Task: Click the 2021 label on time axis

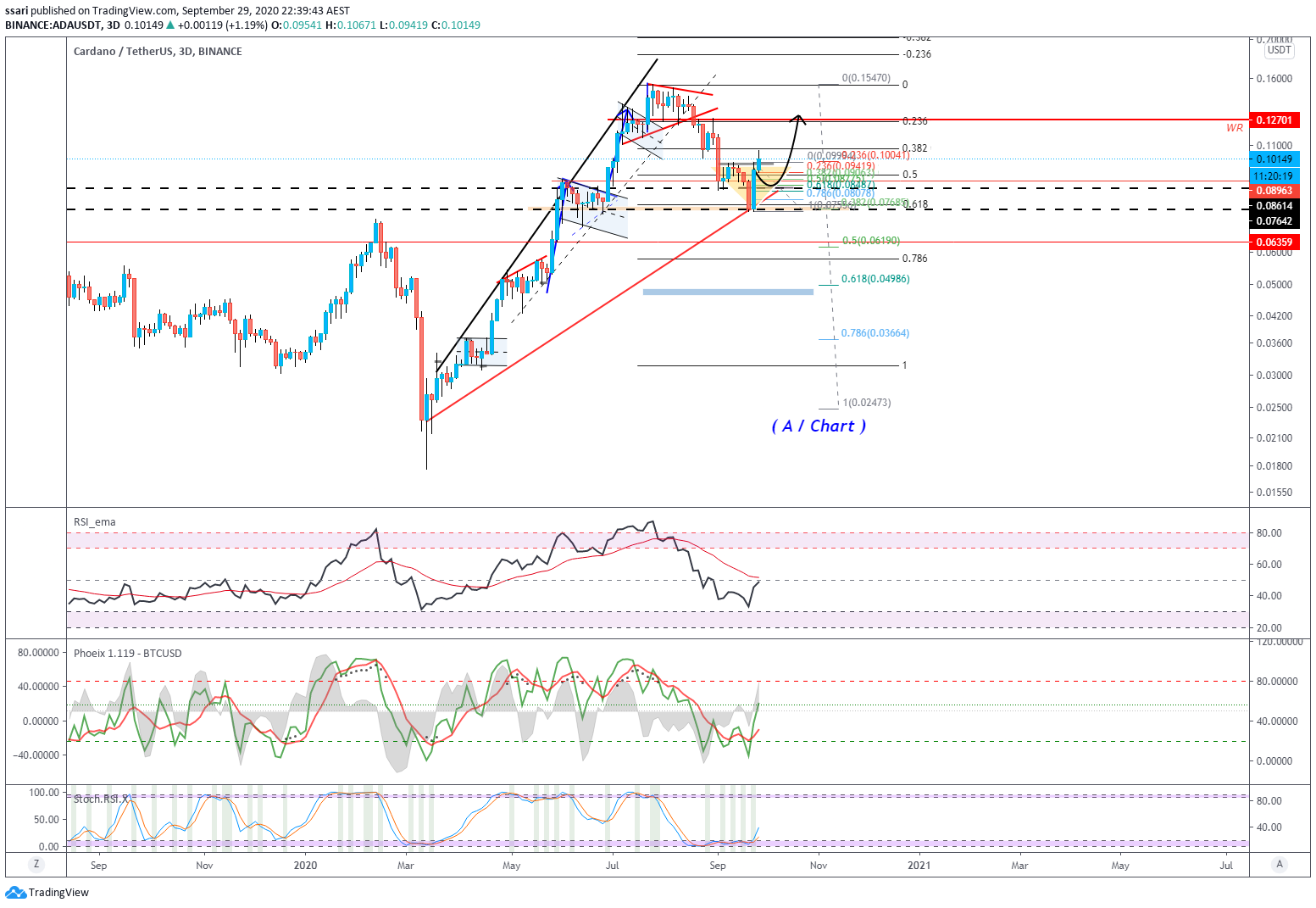Action: pyautogui.click(x=919, y=866)
